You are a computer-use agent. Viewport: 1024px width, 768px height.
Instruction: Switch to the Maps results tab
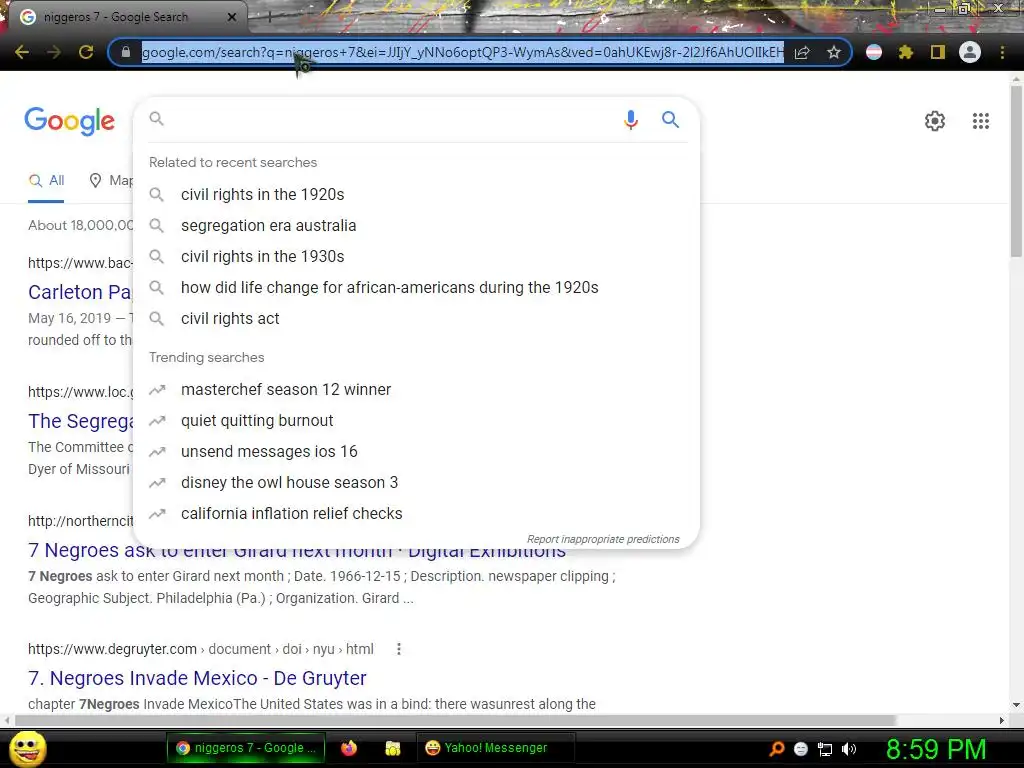point(111,181)
